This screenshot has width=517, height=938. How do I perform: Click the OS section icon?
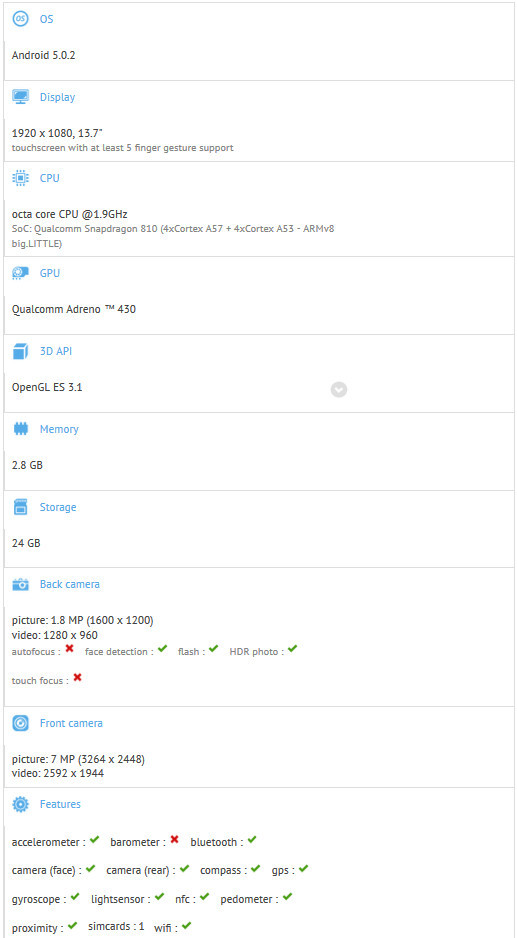[20, 19]
